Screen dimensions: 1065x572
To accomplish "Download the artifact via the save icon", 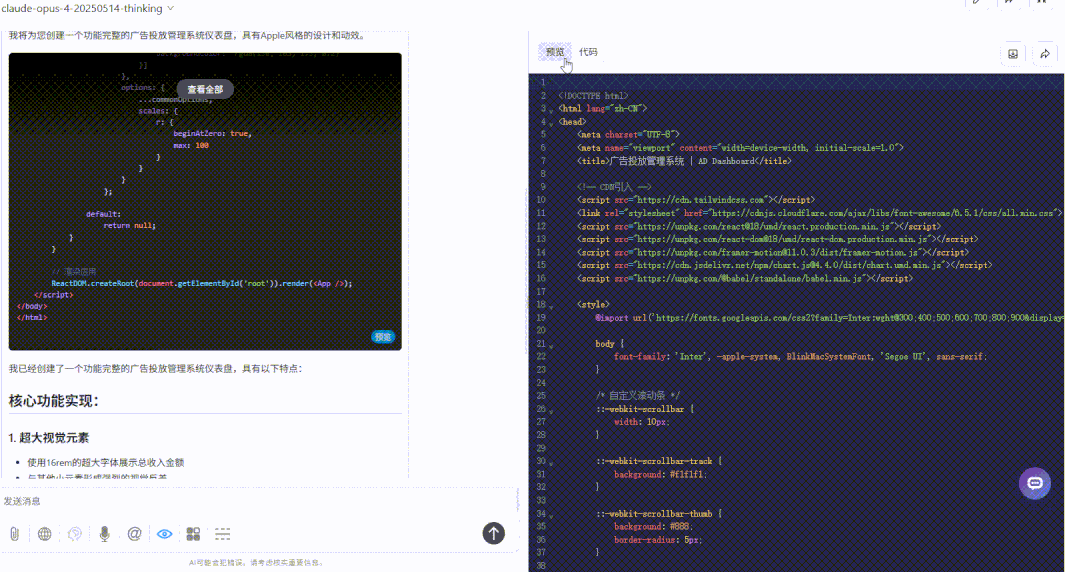I will point(1013,54).
